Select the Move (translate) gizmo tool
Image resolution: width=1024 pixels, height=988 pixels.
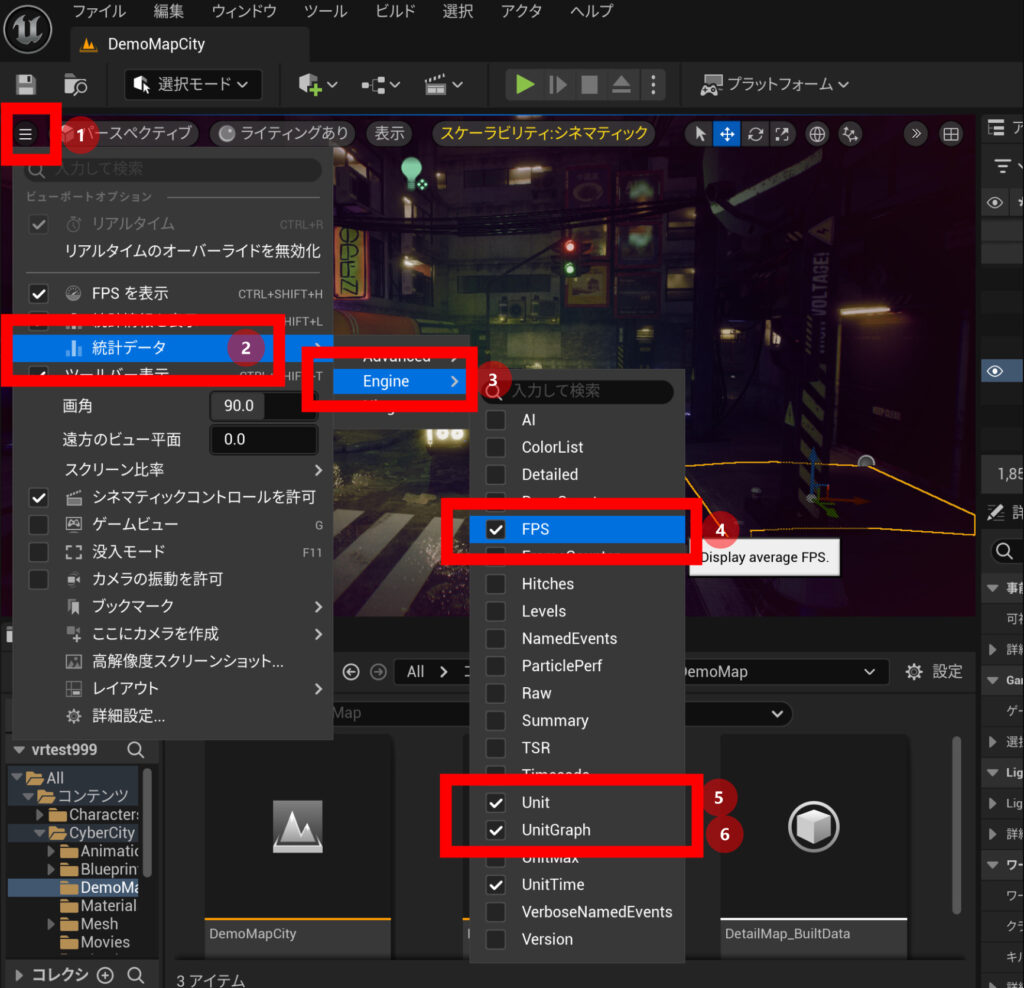tap(727, 132)
